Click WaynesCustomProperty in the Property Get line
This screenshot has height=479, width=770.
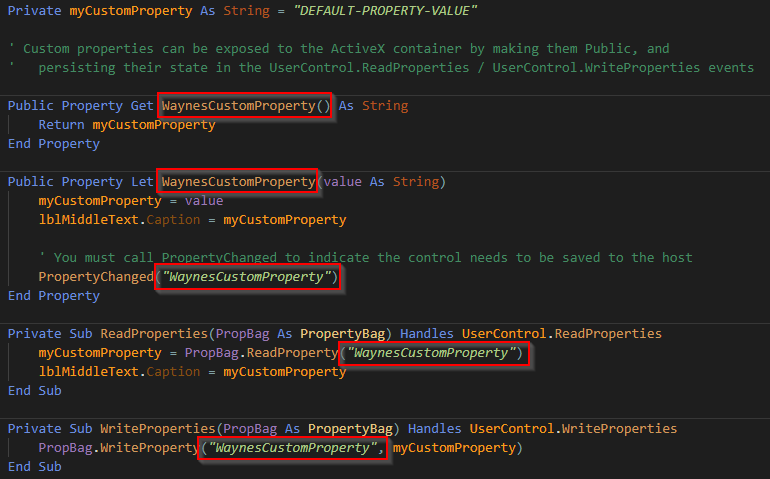239,106
